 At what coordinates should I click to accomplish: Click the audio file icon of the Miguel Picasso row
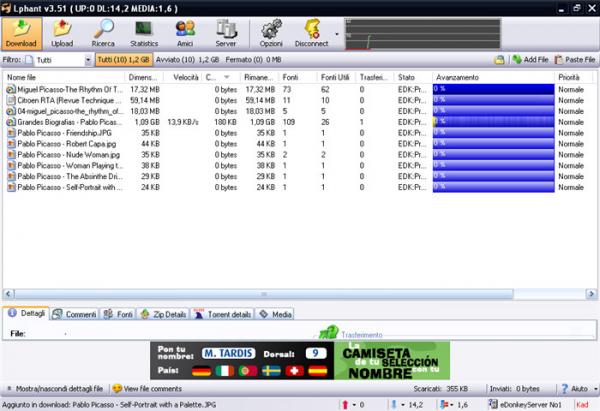click(11, 90)
